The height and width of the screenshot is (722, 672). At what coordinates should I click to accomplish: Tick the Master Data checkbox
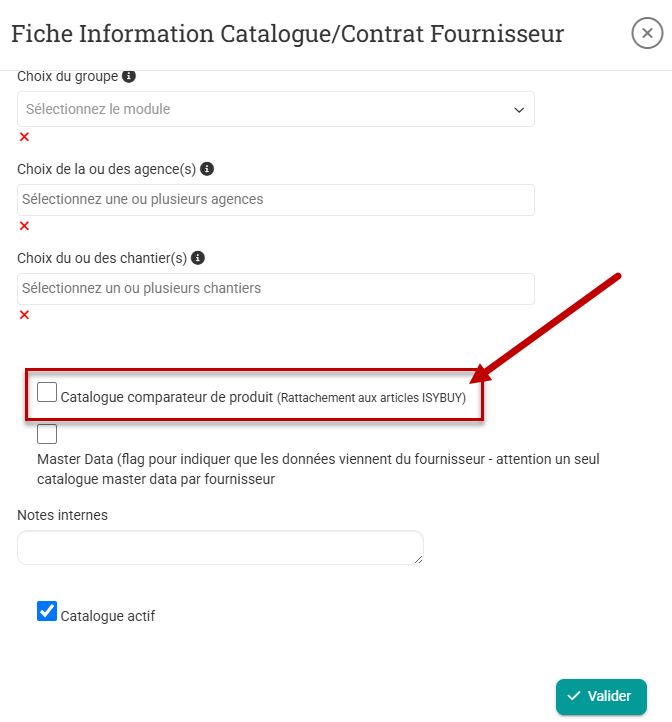pos(47,434)
